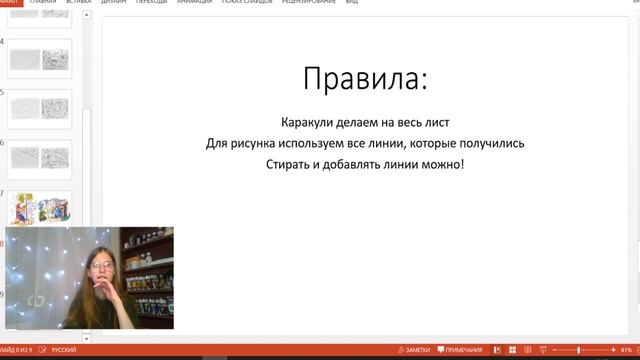This screenshot has width=640, height=360.
Task: Click the webcam video overlay
Action: pyautogui.click(x=89, y=278)
